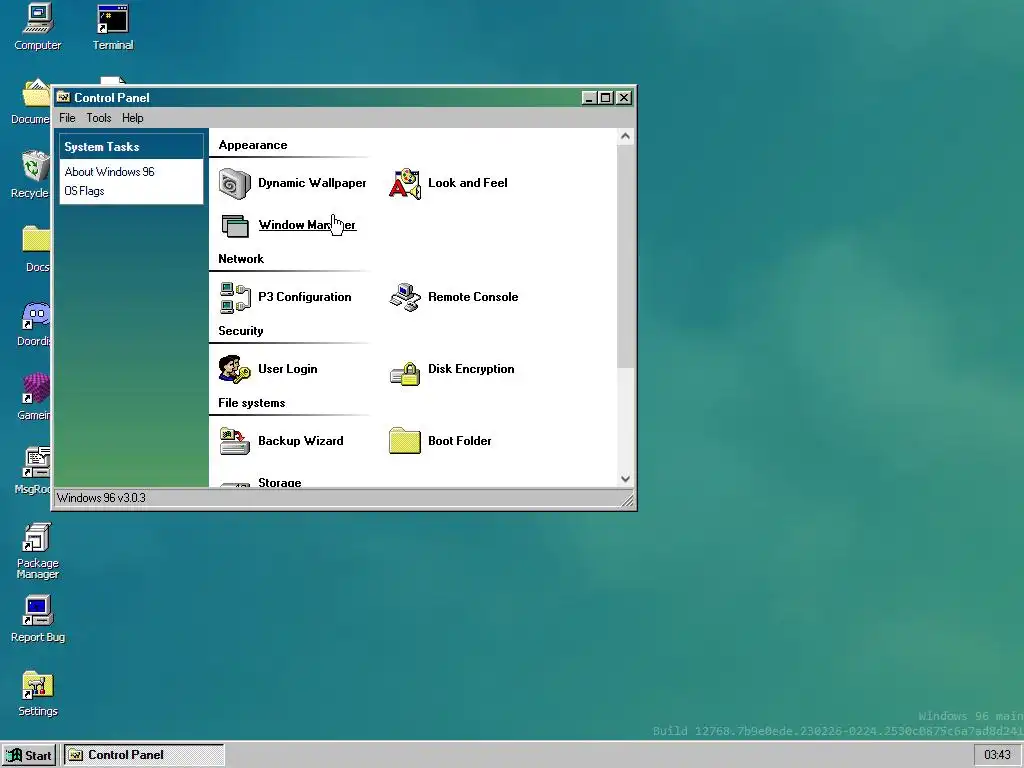Minimize the Control Panel window
Screen dimensions: 1024x768
(x=589, y=97)
